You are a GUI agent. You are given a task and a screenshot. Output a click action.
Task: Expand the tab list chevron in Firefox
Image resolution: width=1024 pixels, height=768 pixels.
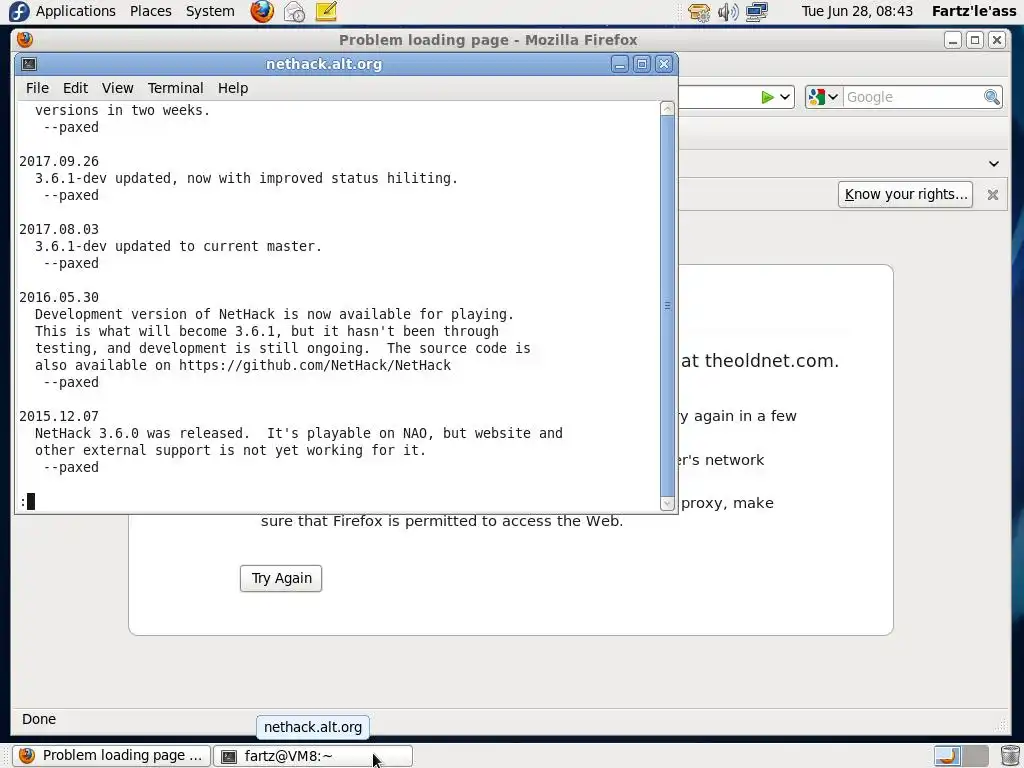pyautogui.click(x=993, y=164)
